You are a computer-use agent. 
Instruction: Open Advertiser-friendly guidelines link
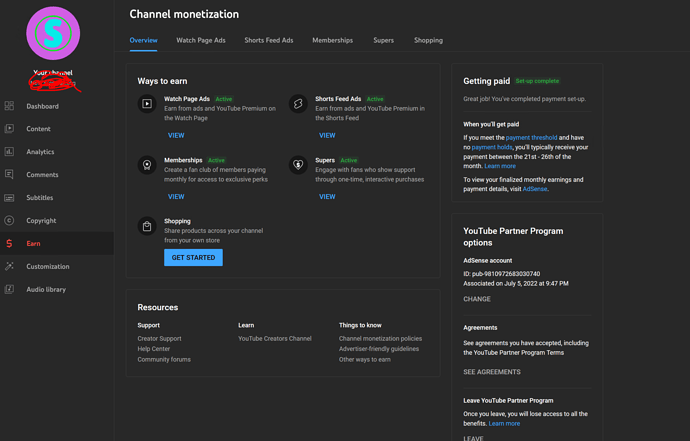(x=379, y=349)
